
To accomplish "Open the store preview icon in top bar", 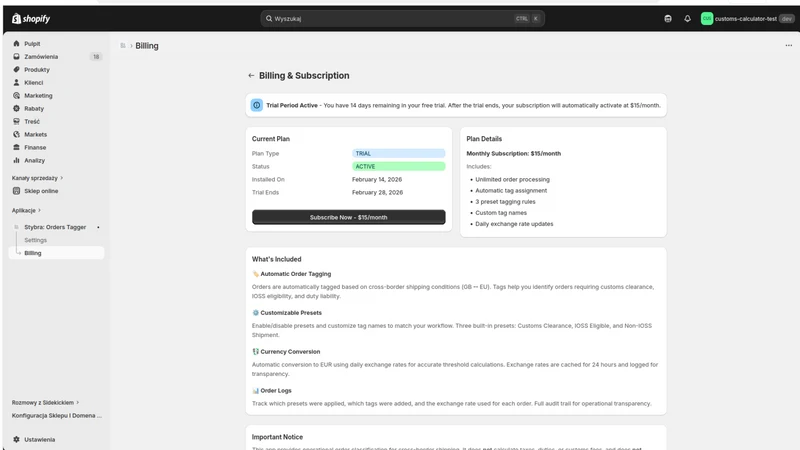I will 668,19.
